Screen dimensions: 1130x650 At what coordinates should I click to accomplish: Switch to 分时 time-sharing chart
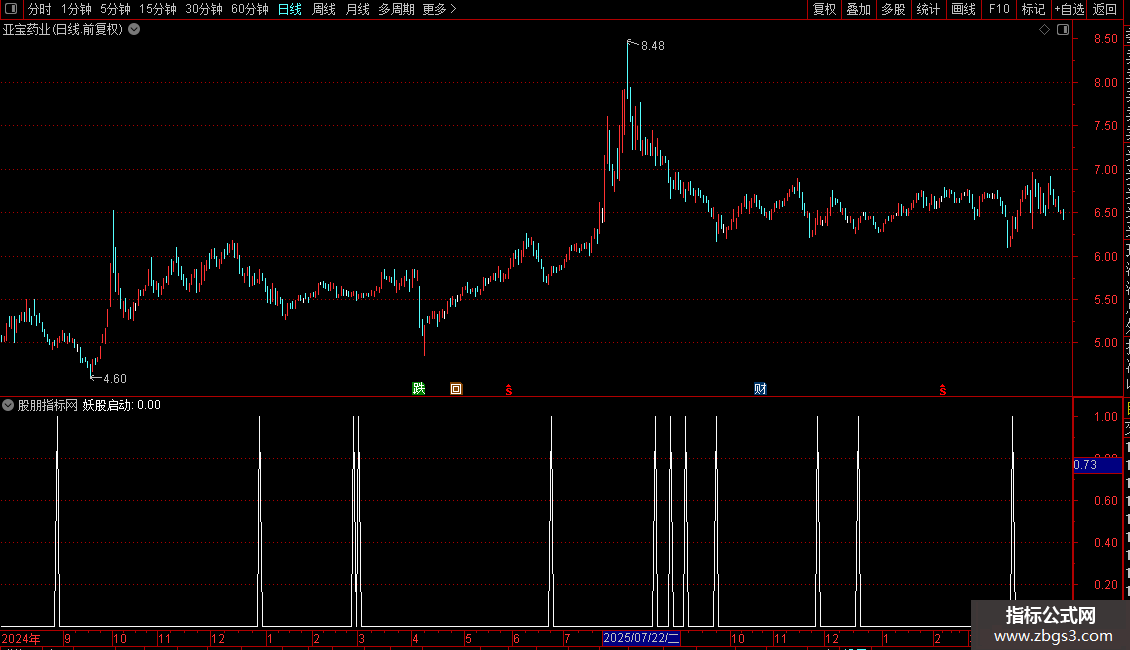[40, 9]
